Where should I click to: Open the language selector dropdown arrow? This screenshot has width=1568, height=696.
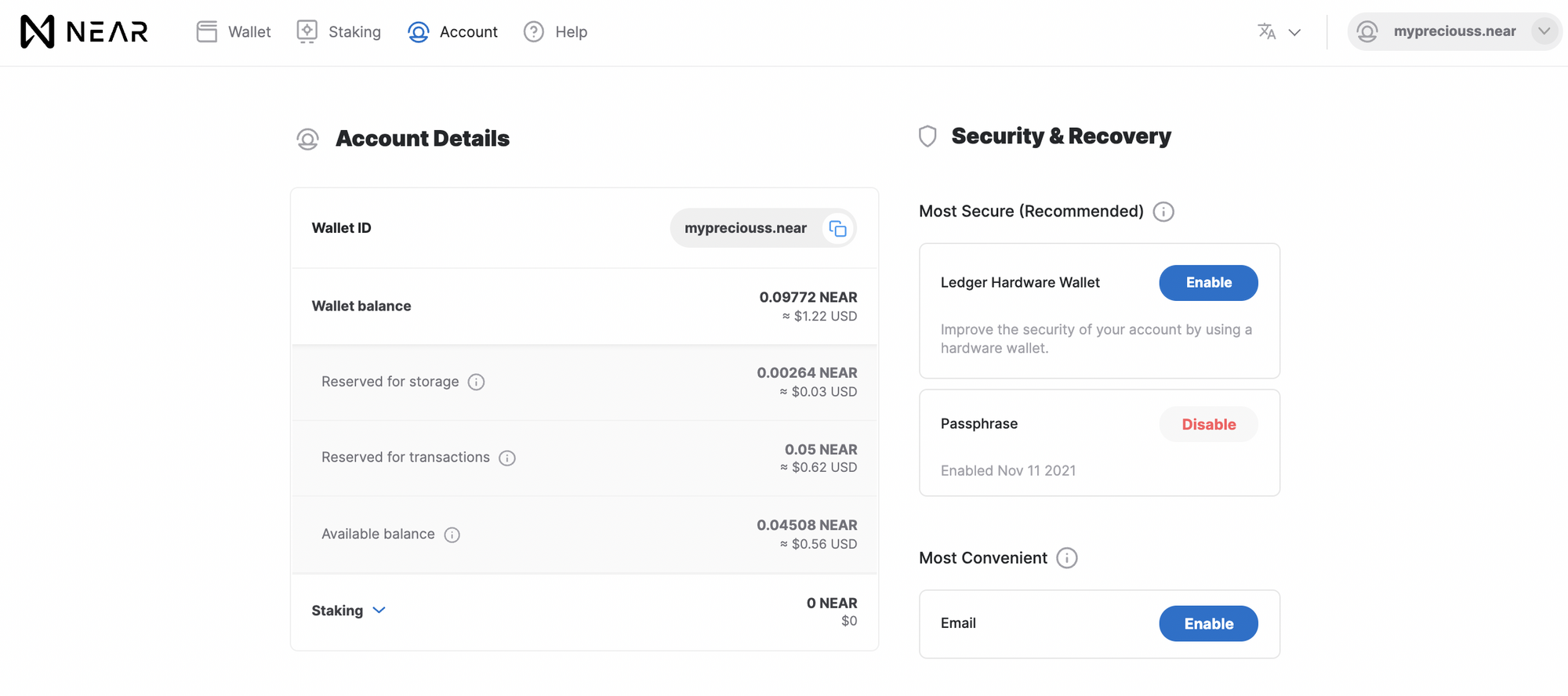pyautogui.click(x=1295, y=32)
